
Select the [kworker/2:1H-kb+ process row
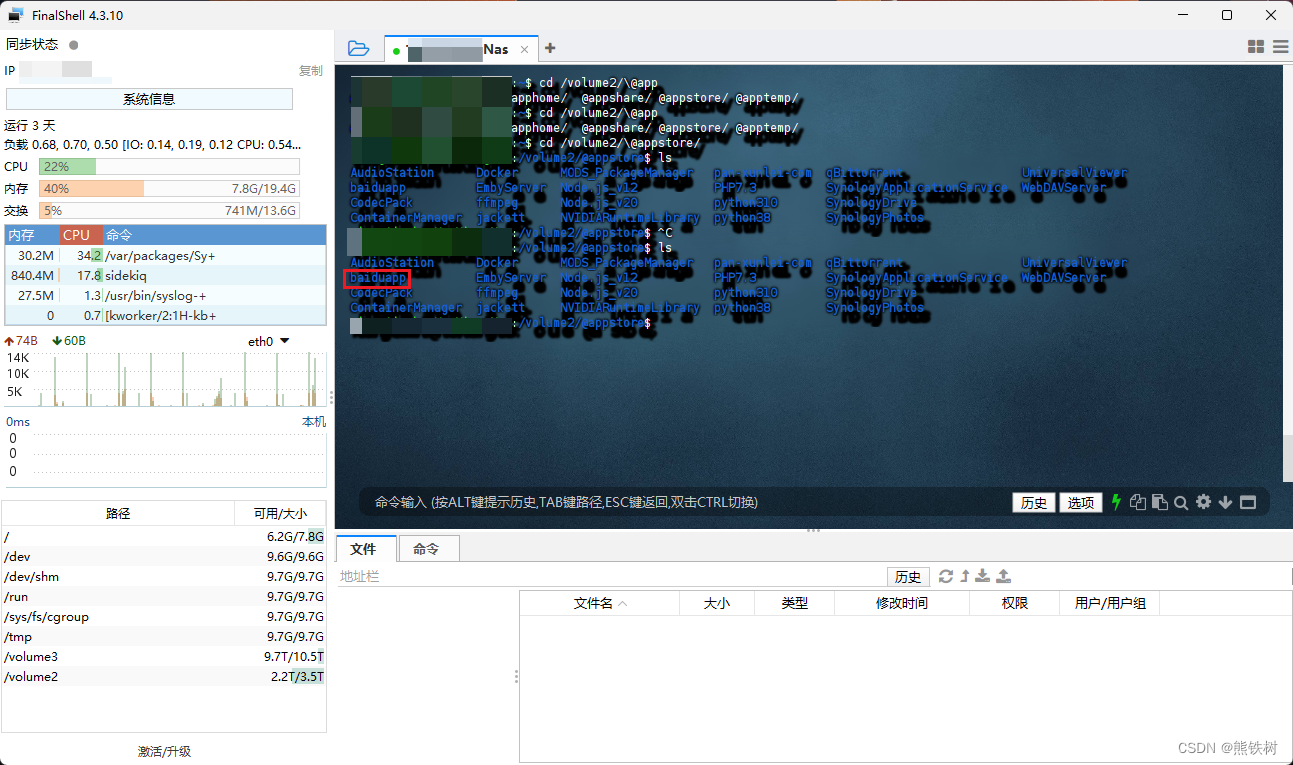[x=165, y=315]
